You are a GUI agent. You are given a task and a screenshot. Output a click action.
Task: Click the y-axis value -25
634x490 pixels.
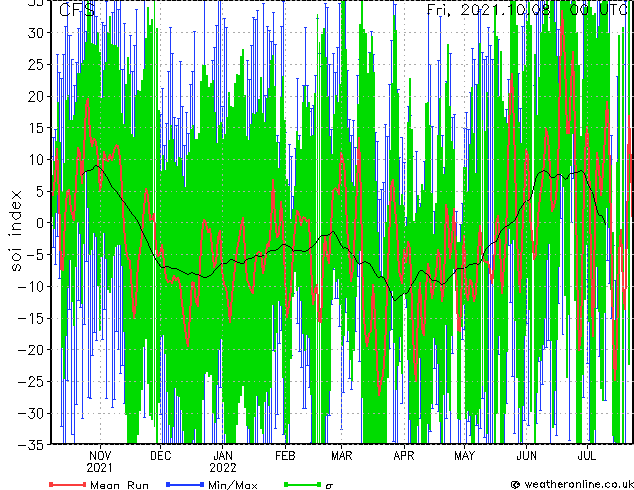(x=32, y=382)
